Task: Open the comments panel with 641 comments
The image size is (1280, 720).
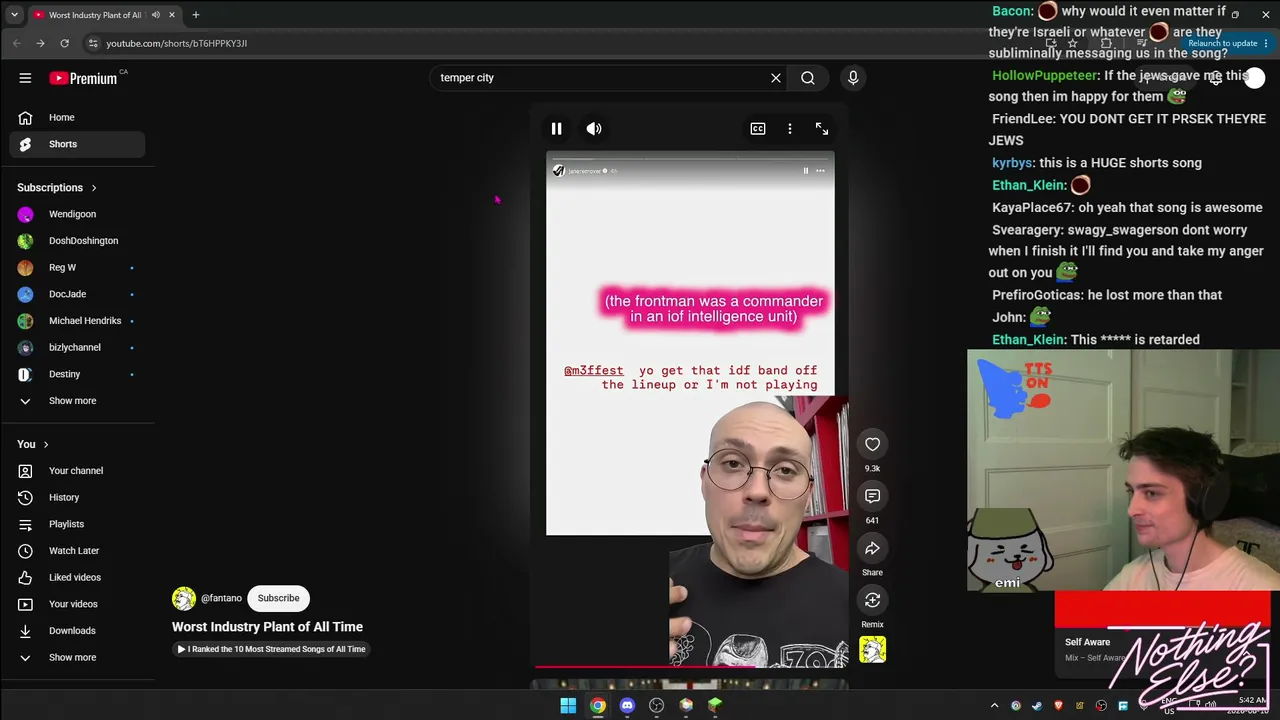Action: [872, 496]
